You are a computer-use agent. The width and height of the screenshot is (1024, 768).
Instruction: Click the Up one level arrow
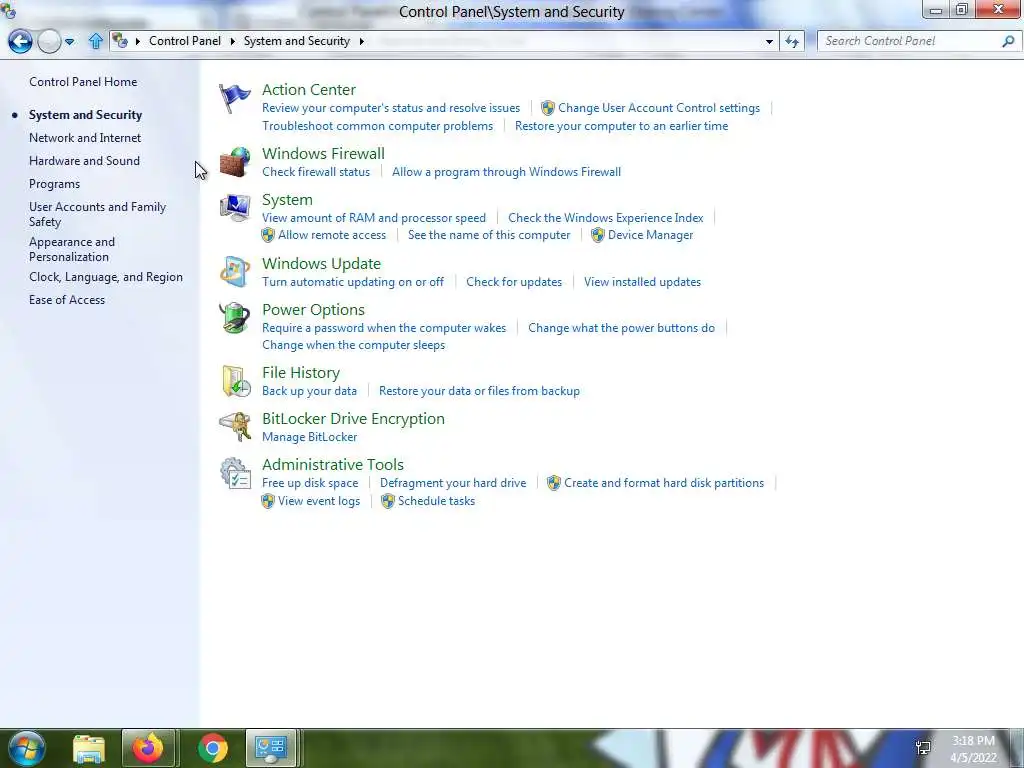(95, 41)
